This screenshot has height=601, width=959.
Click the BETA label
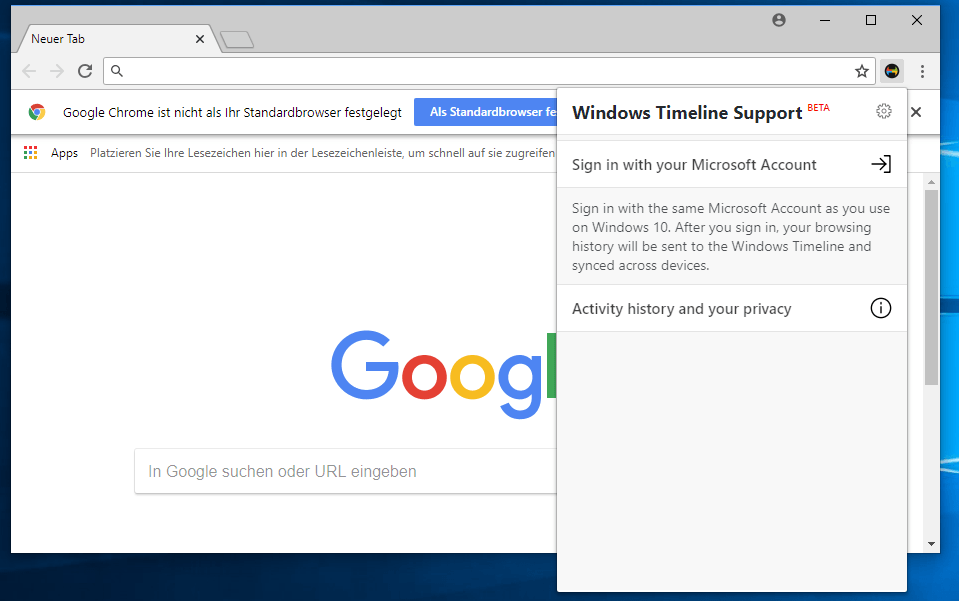(818, 108)
